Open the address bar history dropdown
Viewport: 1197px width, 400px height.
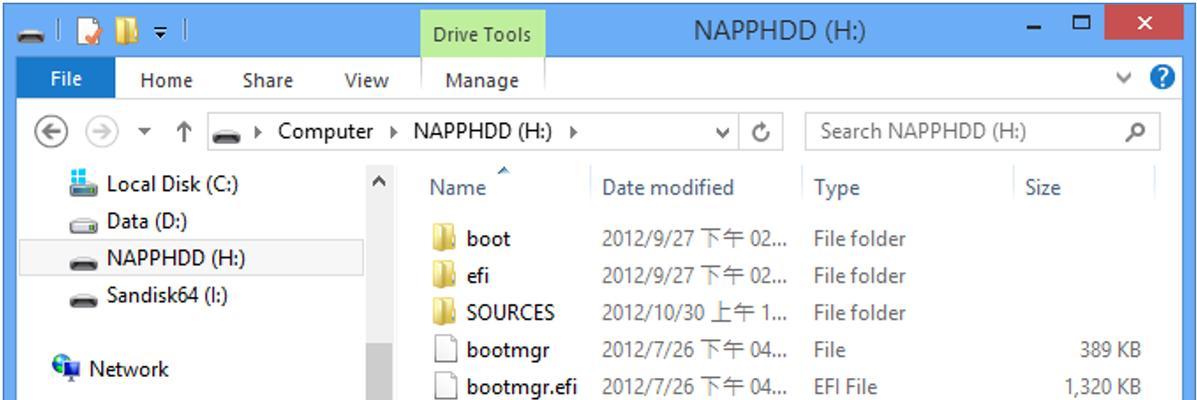click(x=722, y=133)
